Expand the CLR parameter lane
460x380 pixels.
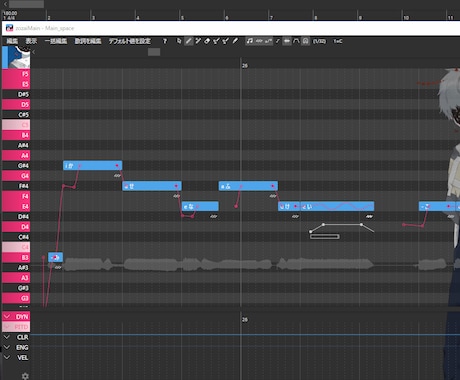pyautogui.click(x=7, y=337)
